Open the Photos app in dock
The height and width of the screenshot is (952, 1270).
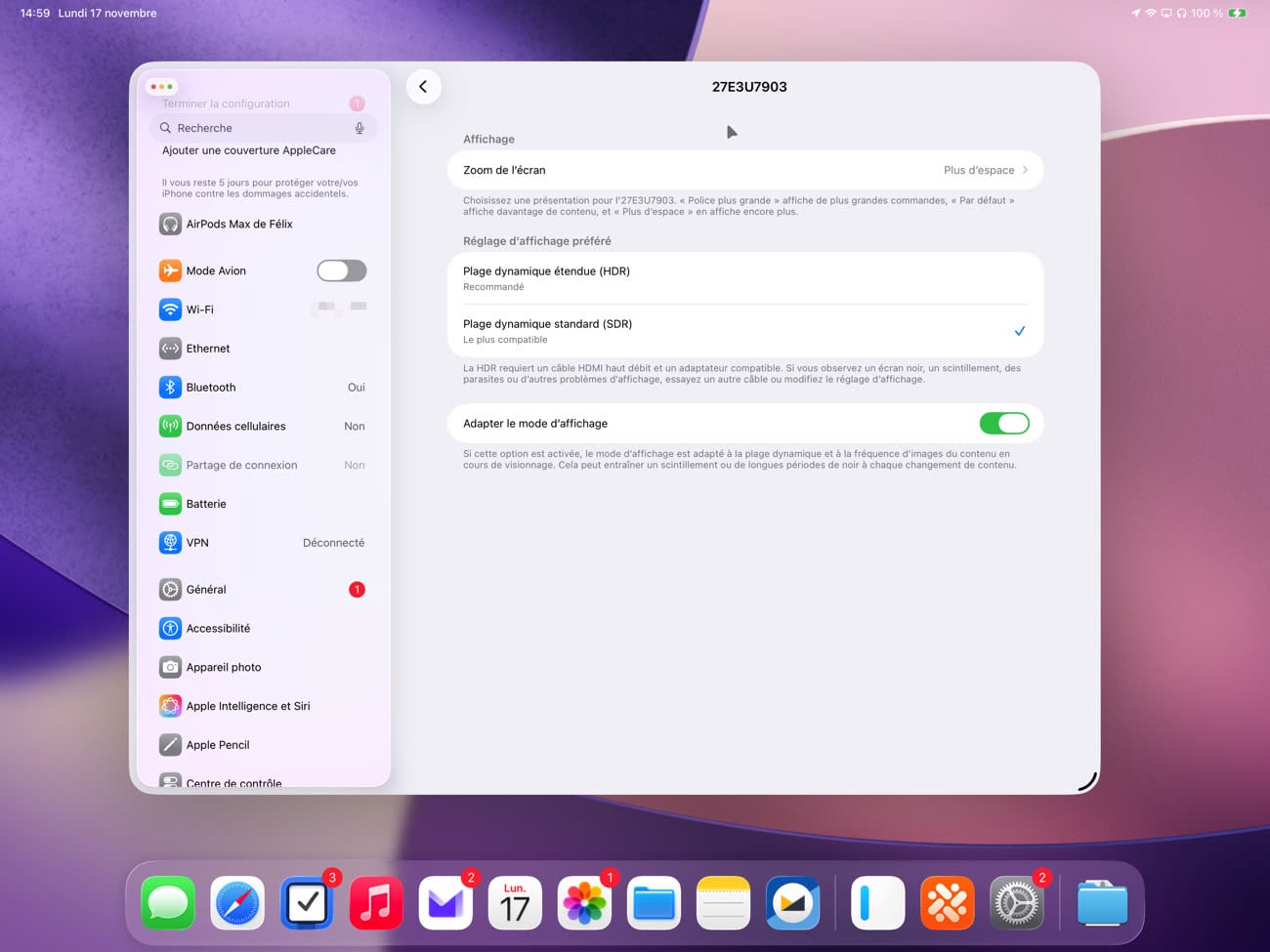coord(584,902)
